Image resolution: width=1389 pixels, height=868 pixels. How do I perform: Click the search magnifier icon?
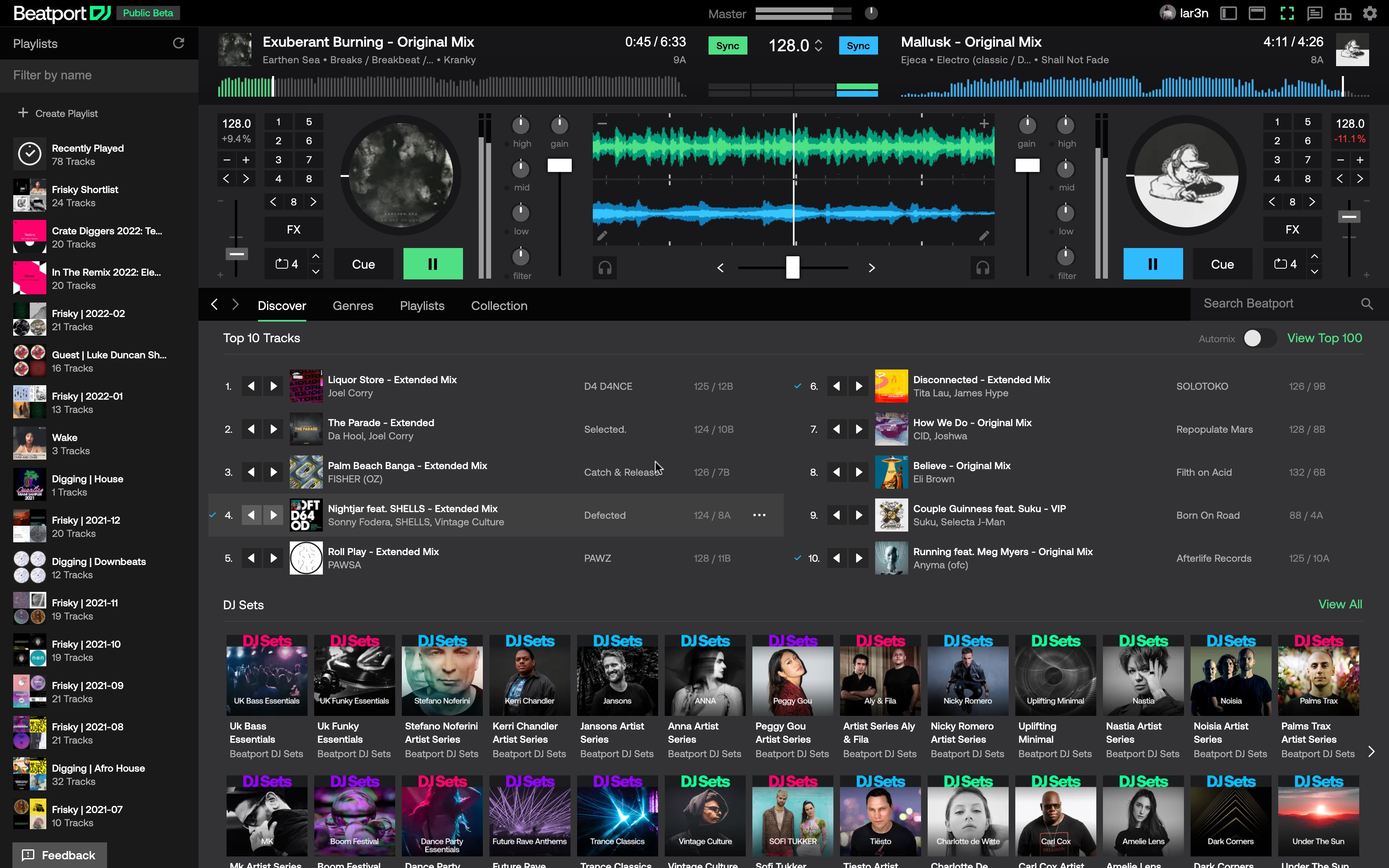click(x=1367, y=304)
